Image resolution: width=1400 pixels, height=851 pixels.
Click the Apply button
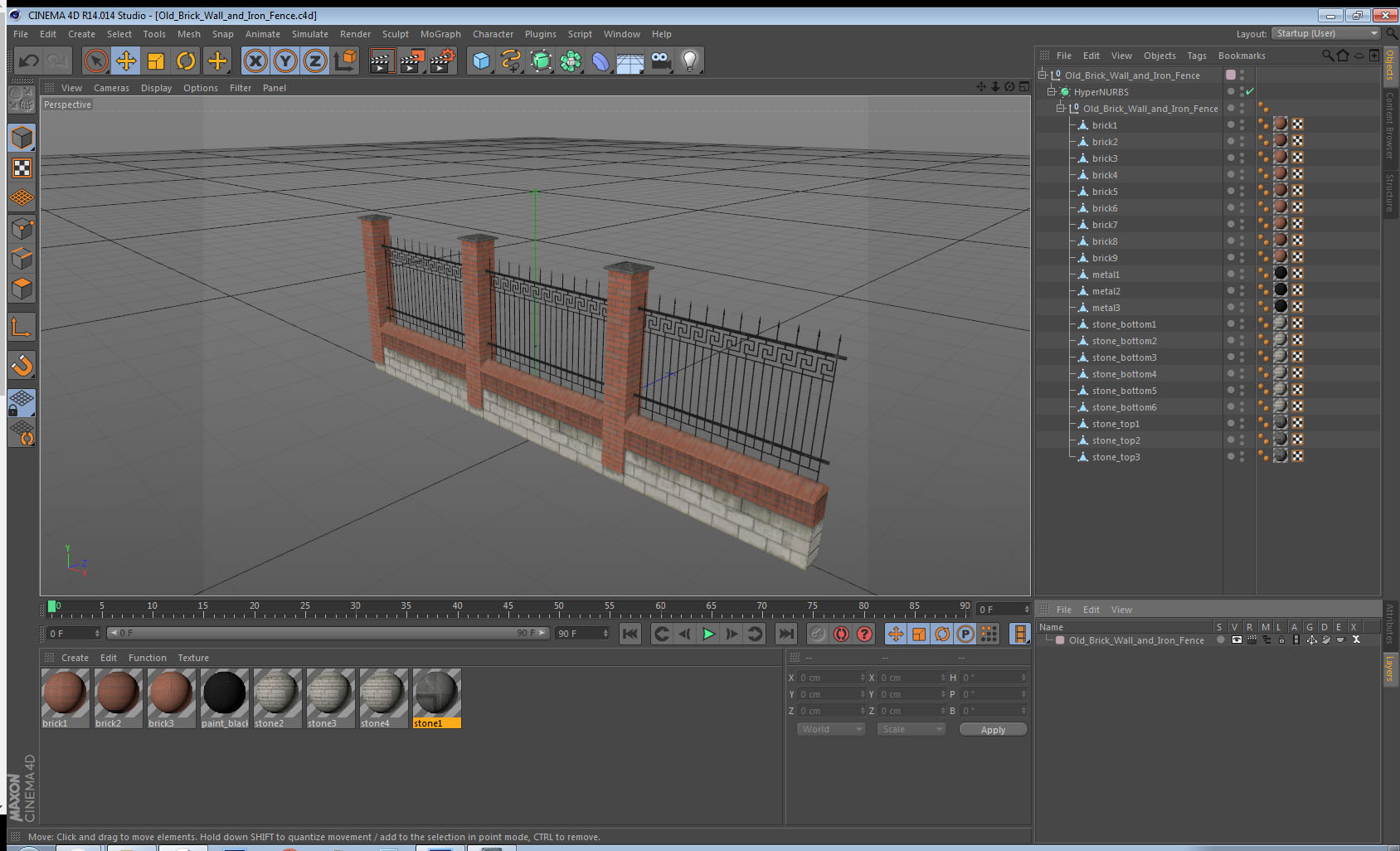[x=993, y=730]
